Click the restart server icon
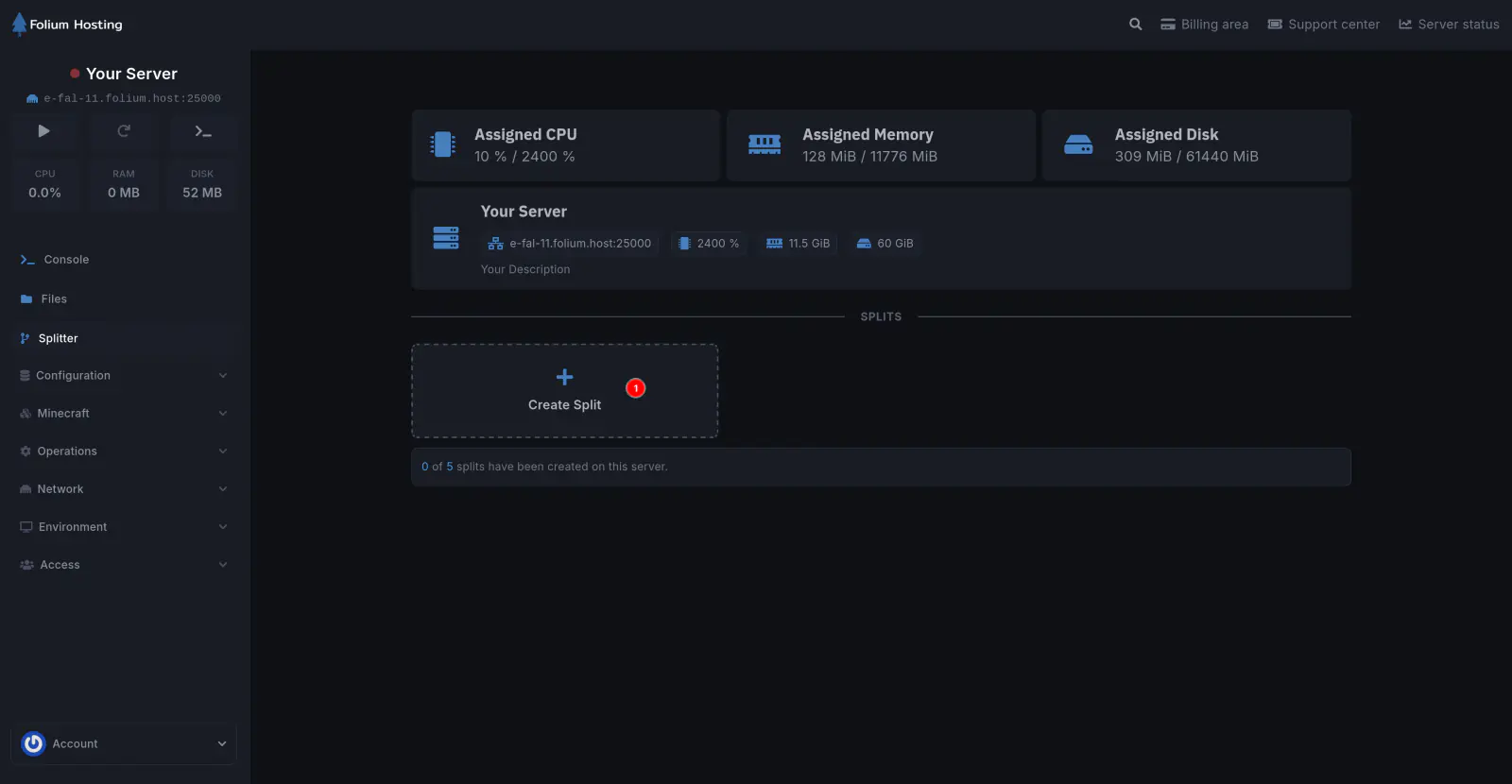 pyautogui.click(x=124, y=131)
